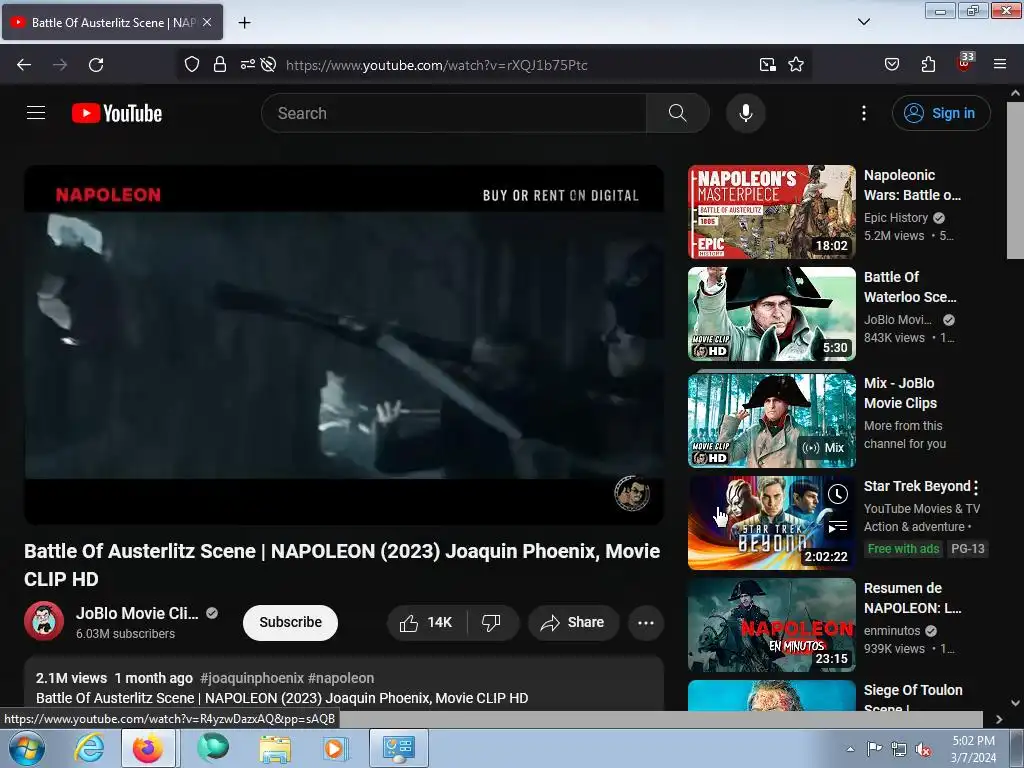Select the Battle Of Austerlitz Scene tab

[x=112, y=22]
